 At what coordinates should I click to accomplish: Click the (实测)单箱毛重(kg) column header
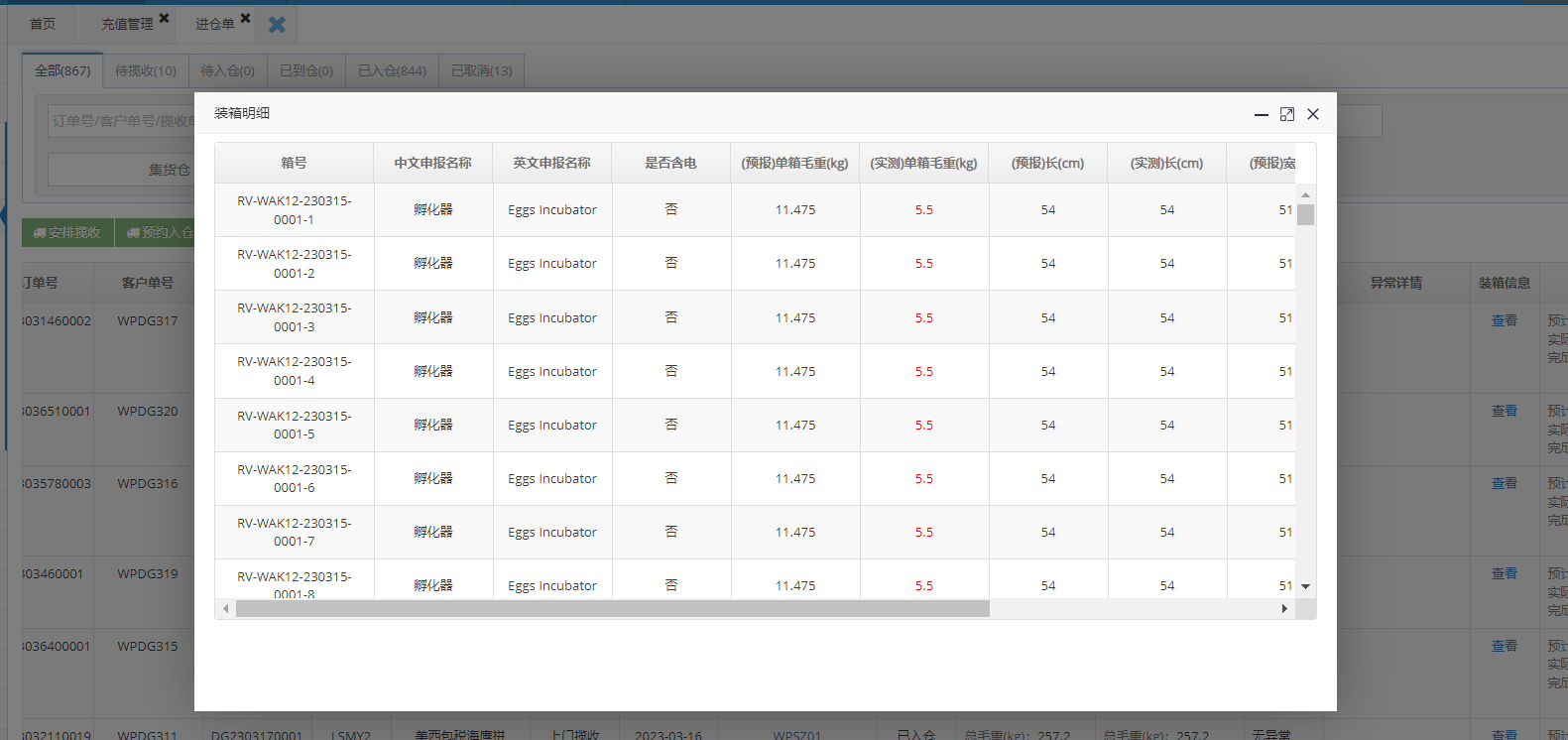pyautogui.click(x=924, y=163)
